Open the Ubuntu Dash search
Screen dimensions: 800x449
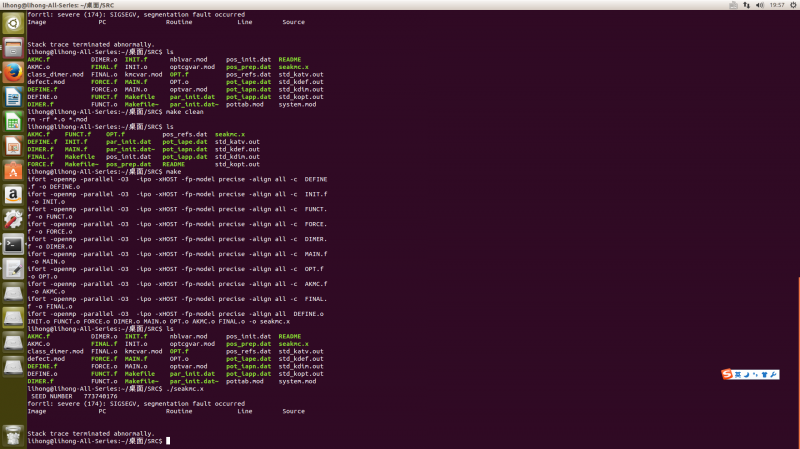pos(13,23)
